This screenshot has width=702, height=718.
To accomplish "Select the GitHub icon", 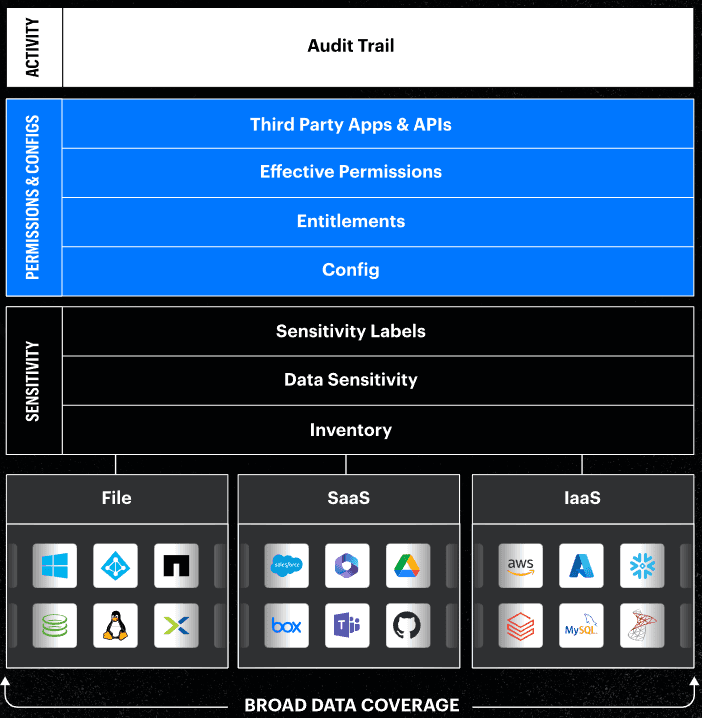I will coord(408,626).
